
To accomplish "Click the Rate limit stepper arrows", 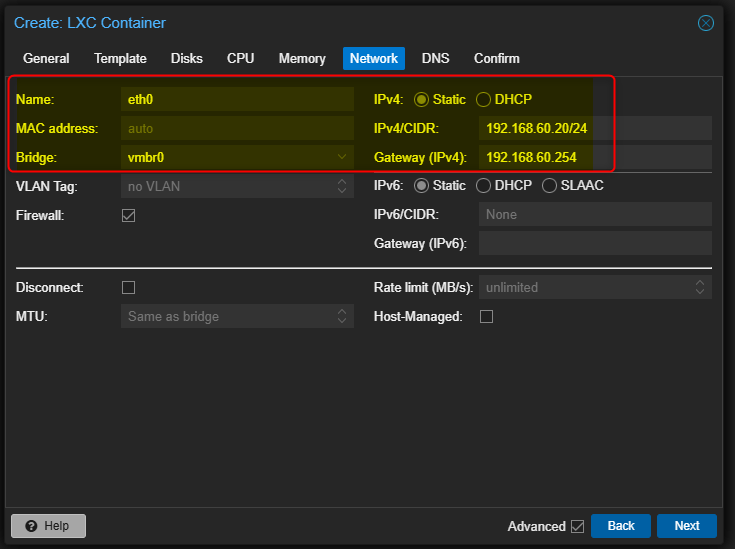I will 700,287.
